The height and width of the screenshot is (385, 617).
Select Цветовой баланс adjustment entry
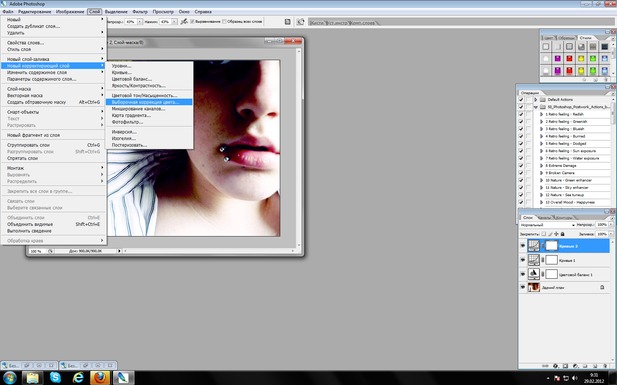(149, 79)
